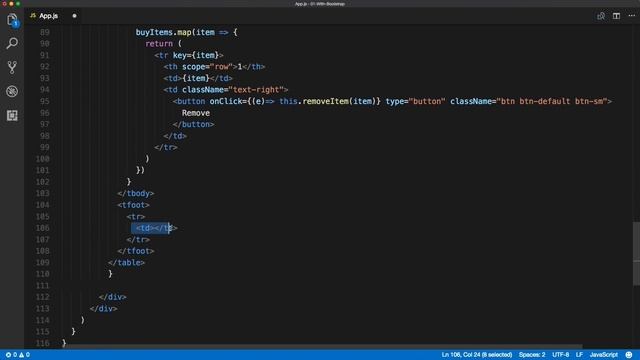Open the Debug view icon

12,91
